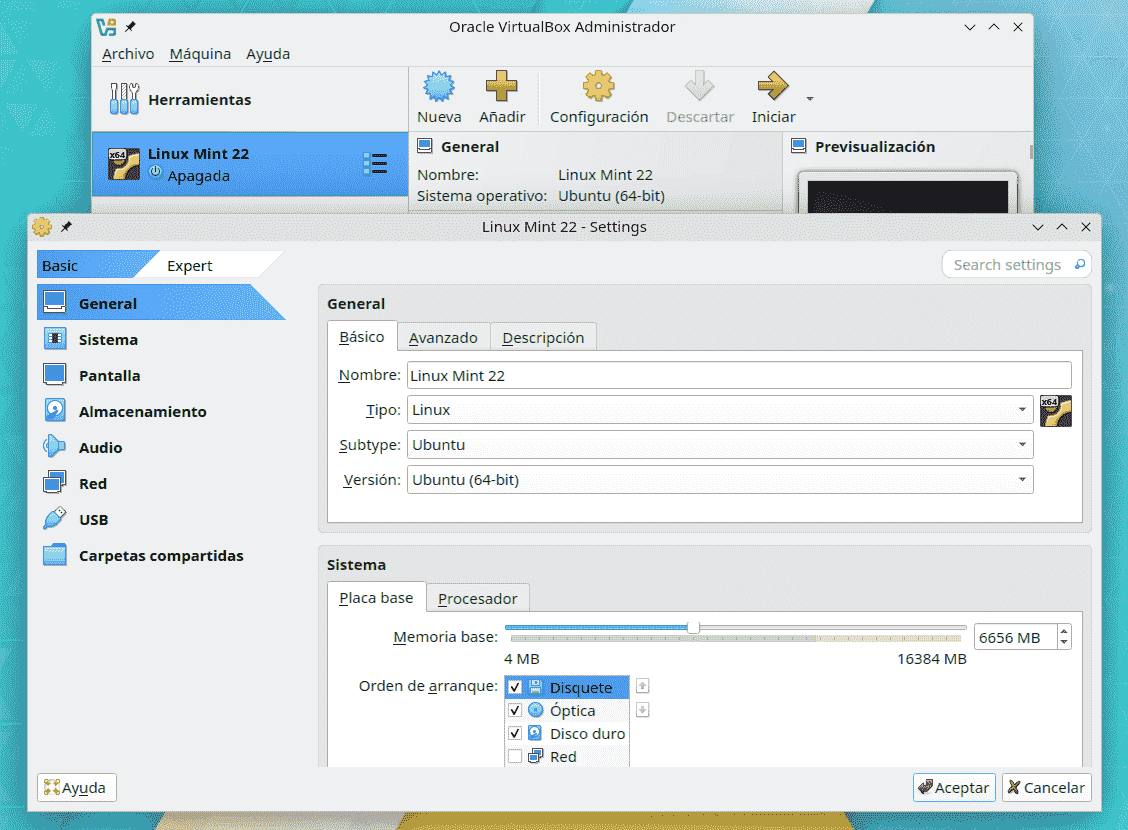The width and height of the screenshot is (1128, 830).
Task: Open Herramientas tools icon
Action: click(x=124, y=99)
